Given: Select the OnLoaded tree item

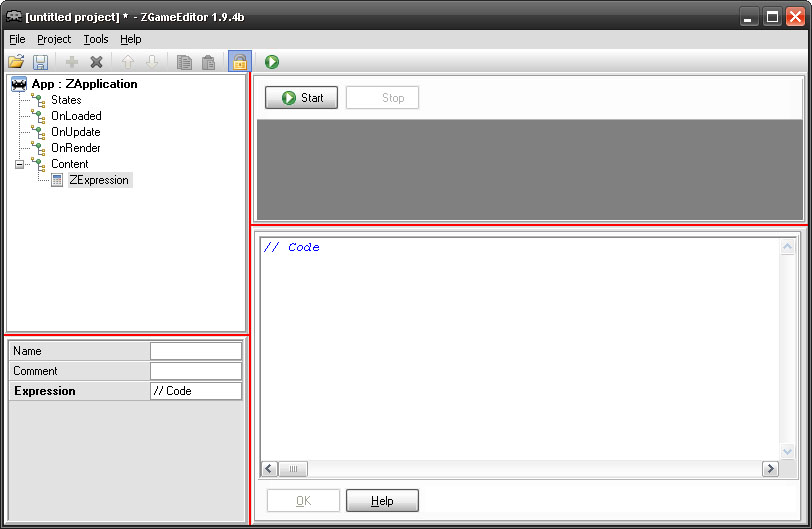Looking at the screenshot, I should pyautogui.click(x=76, y=116).
